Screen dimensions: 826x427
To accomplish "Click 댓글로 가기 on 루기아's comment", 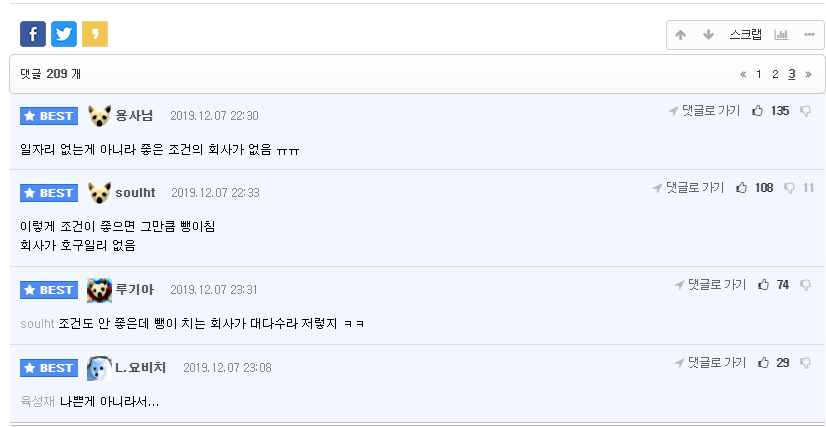I will pyautogui.click(x=711, y=285).
